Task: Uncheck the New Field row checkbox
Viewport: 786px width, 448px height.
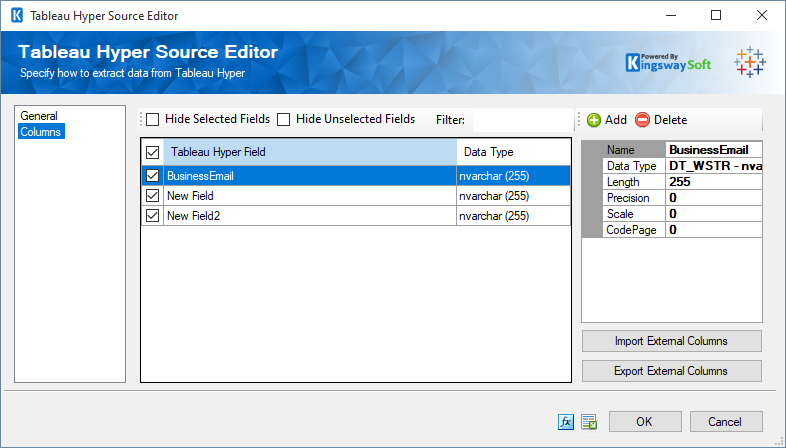Action: 152,196
